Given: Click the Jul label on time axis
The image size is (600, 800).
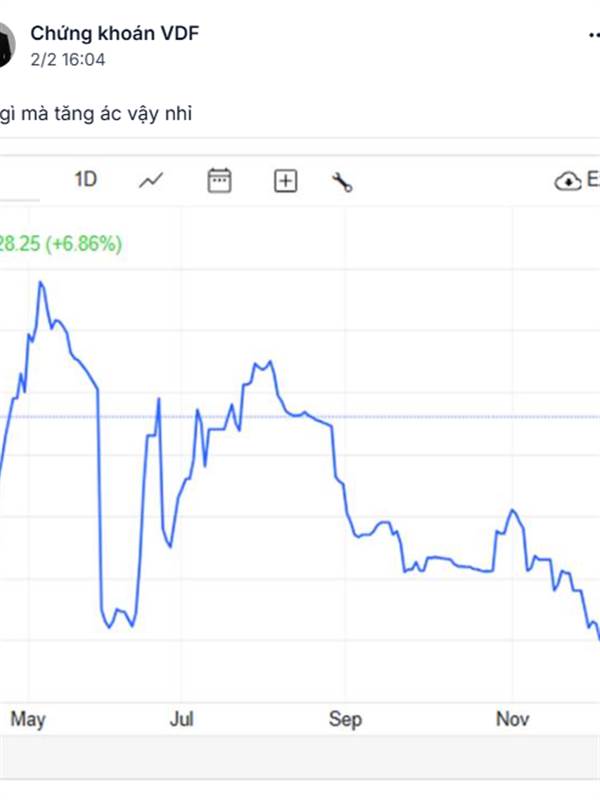Looking at the screenshot, I should [181, 719].
